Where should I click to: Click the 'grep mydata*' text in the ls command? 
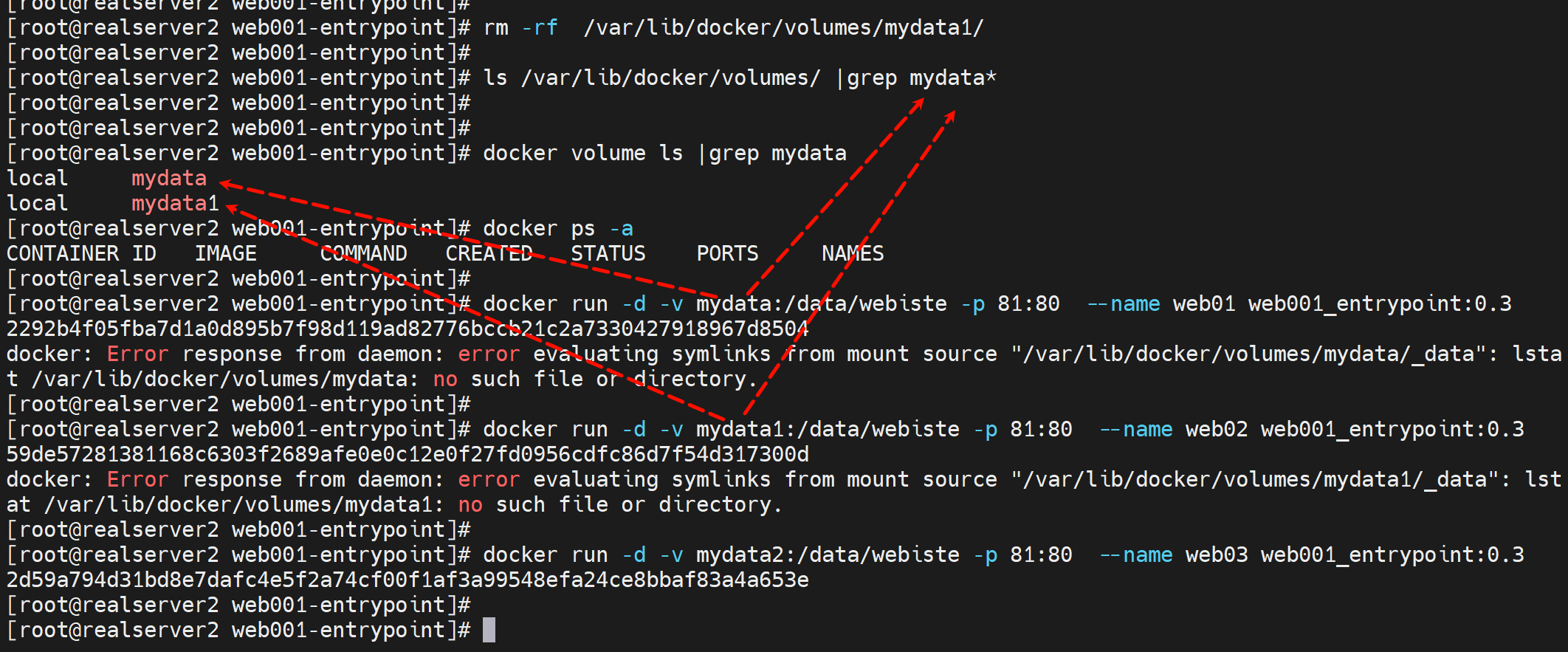tap(921, 78)
